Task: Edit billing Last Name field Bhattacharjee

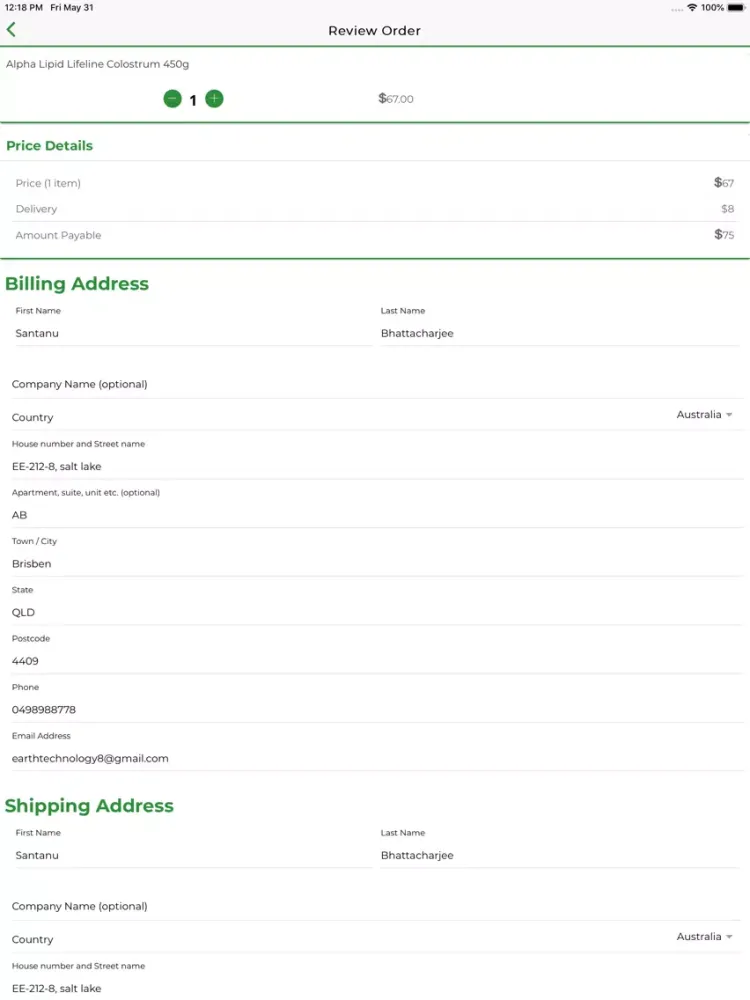Action: (558, 333)
